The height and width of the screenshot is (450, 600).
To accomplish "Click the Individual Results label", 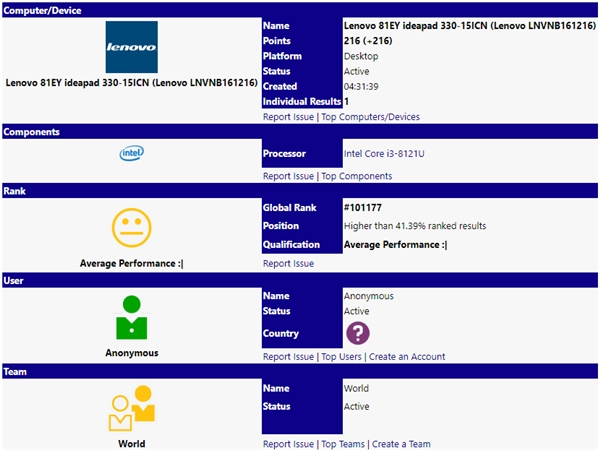I will tap(302, 101).
